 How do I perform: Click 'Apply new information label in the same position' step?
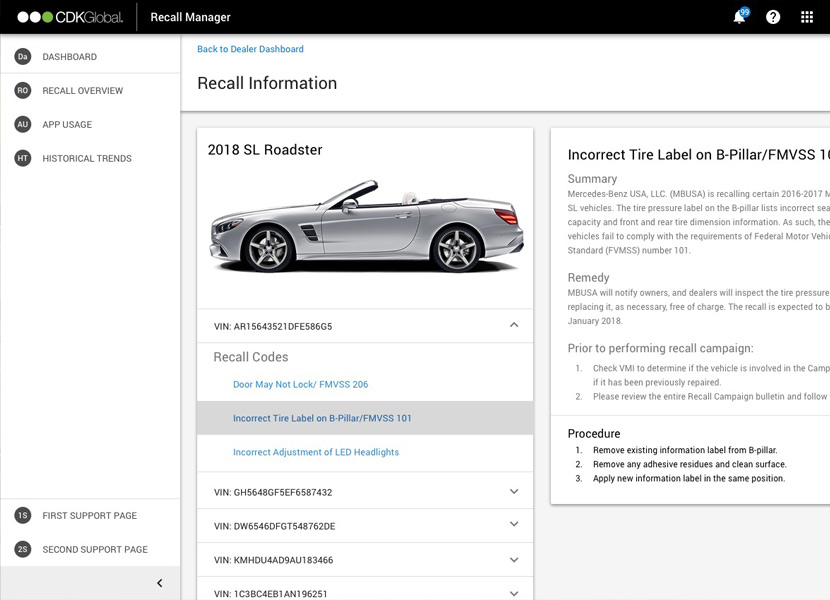[689, 479]
